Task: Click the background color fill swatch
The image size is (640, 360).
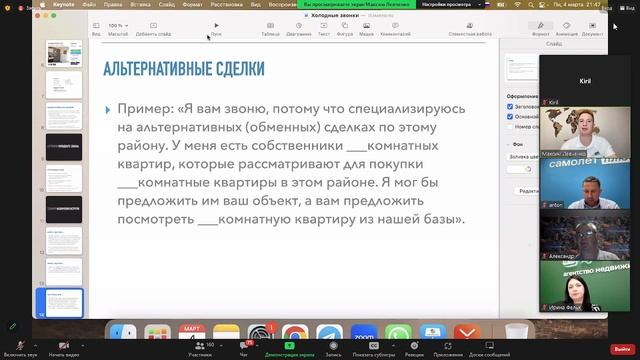Action: point(520,169)
